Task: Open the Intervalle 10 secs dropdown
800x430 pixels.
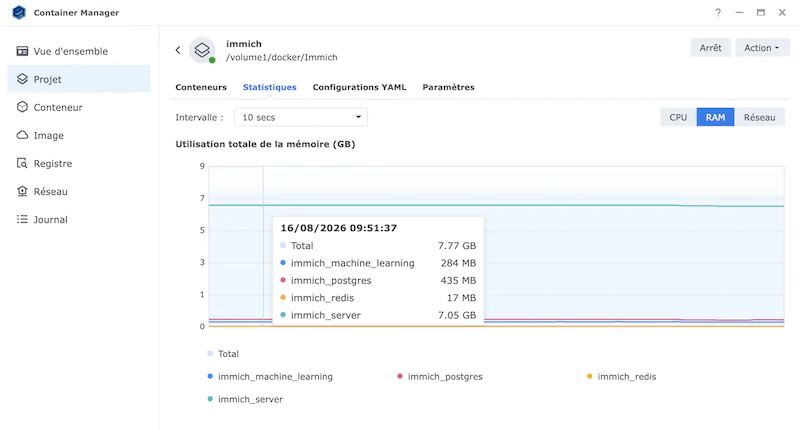Action: click(x=301, y=117)
